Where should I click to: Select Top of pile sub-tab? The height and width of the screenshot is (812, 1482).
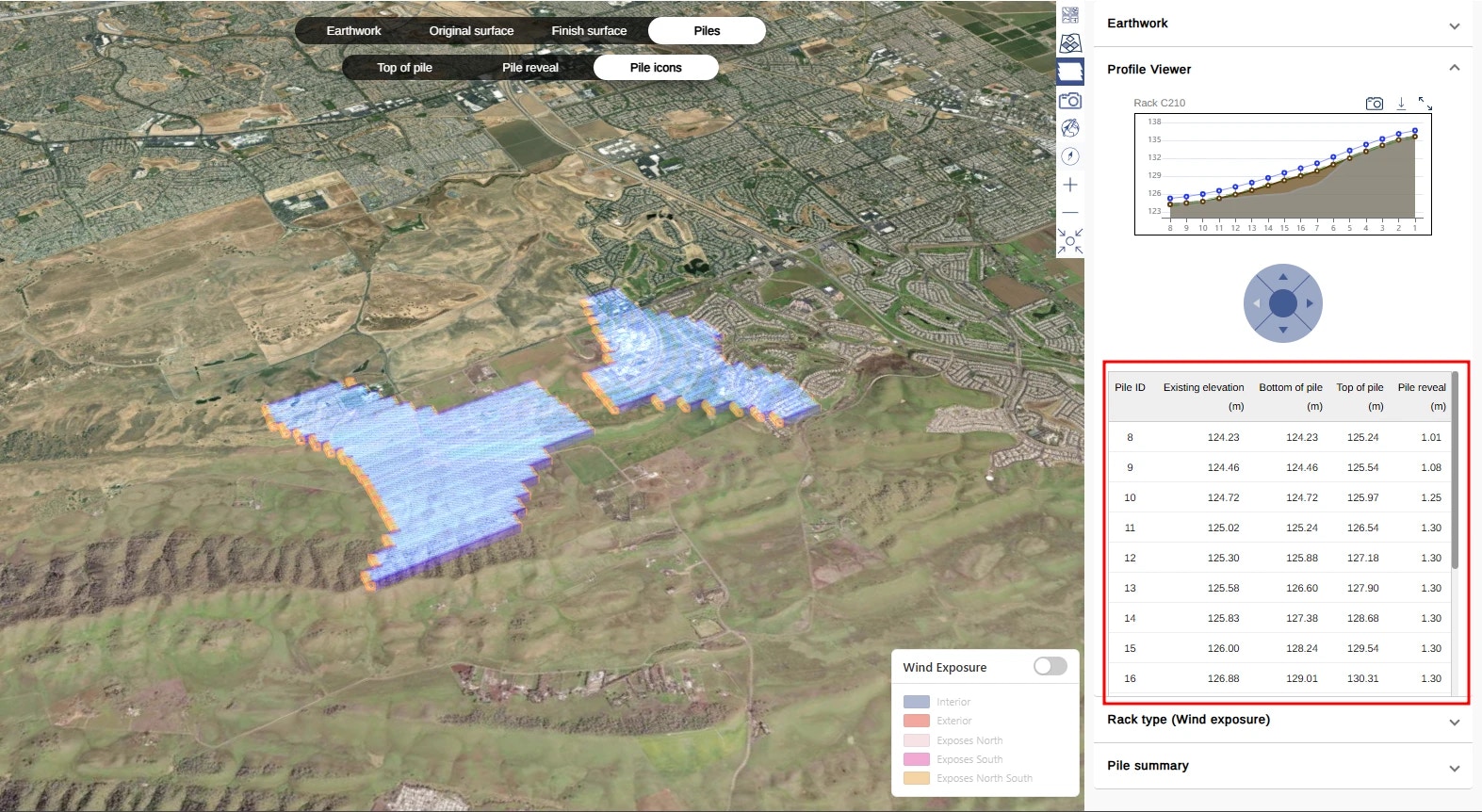(404, 67)
